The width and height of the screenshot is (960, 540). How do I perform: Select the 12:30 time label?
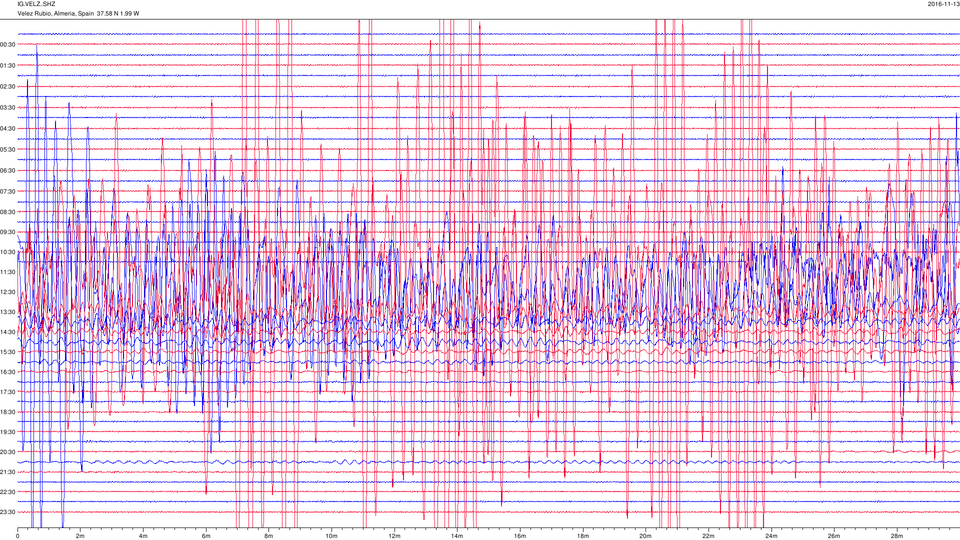click(7, 292)
